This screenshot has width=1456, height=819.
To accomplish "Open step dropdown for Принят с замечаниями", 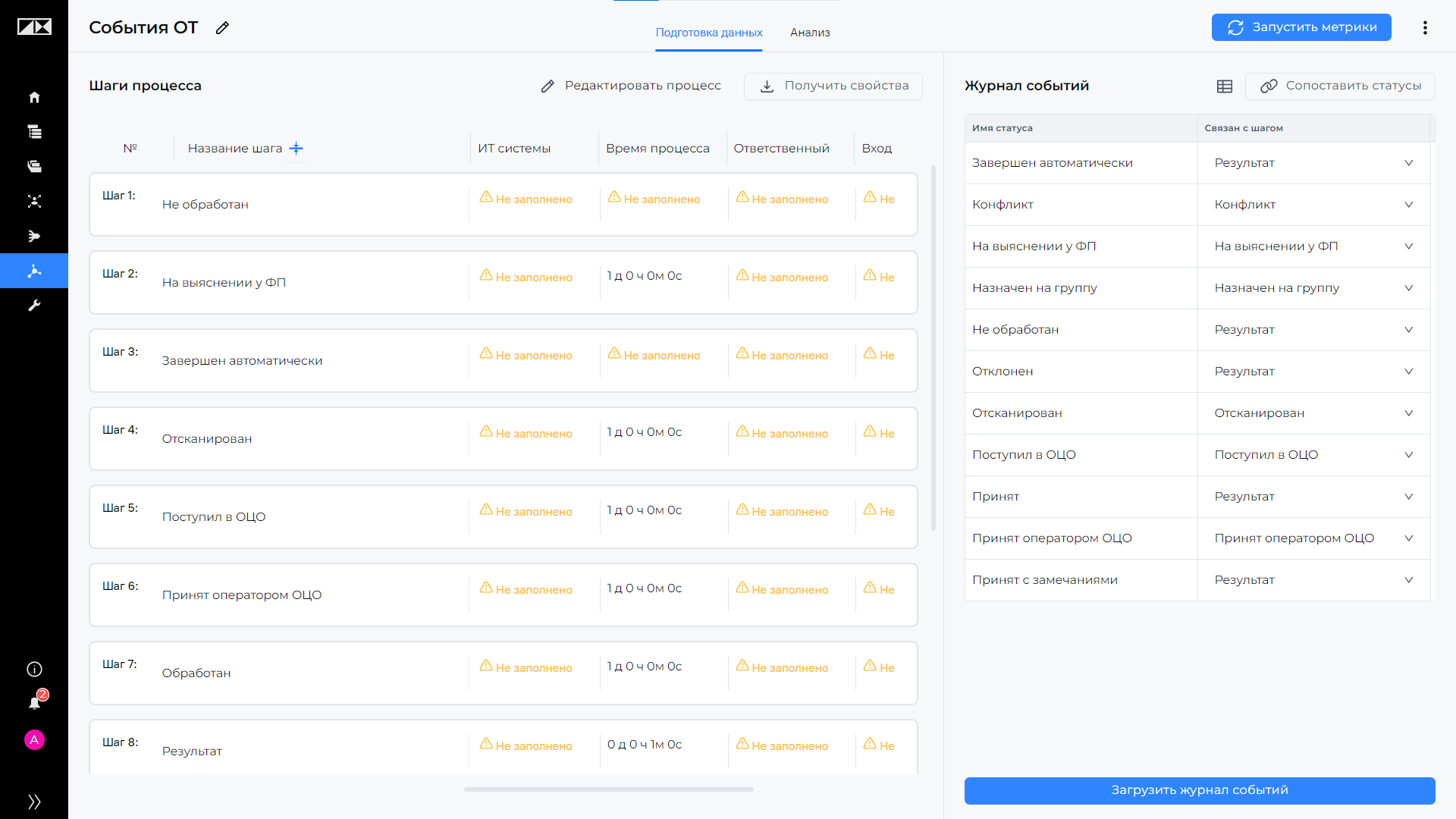I will (x=1314, y=580).
